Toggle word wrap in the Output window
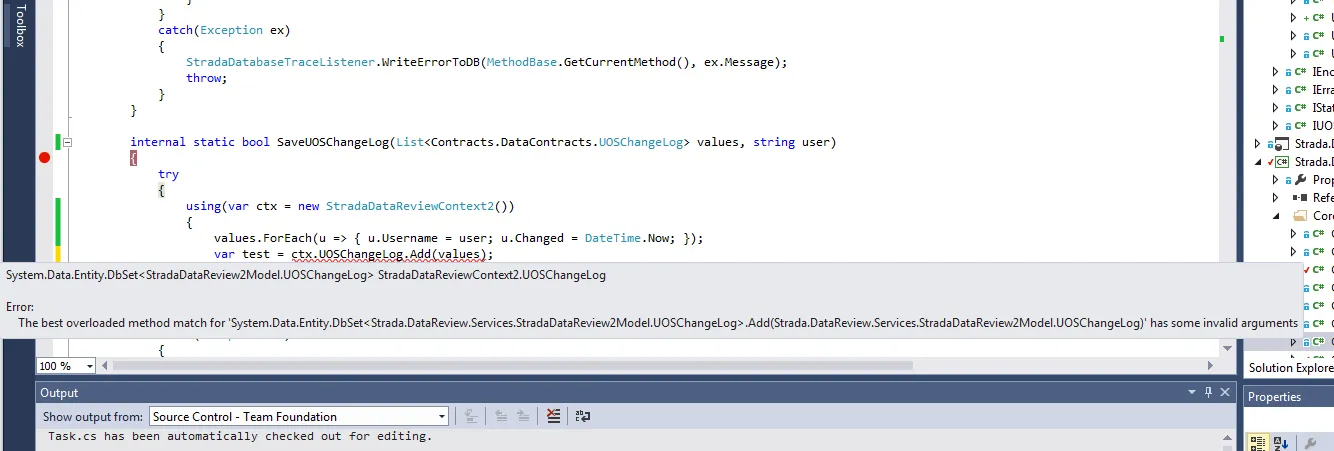This screenshot has height=451, width=1334. (583, 416)
